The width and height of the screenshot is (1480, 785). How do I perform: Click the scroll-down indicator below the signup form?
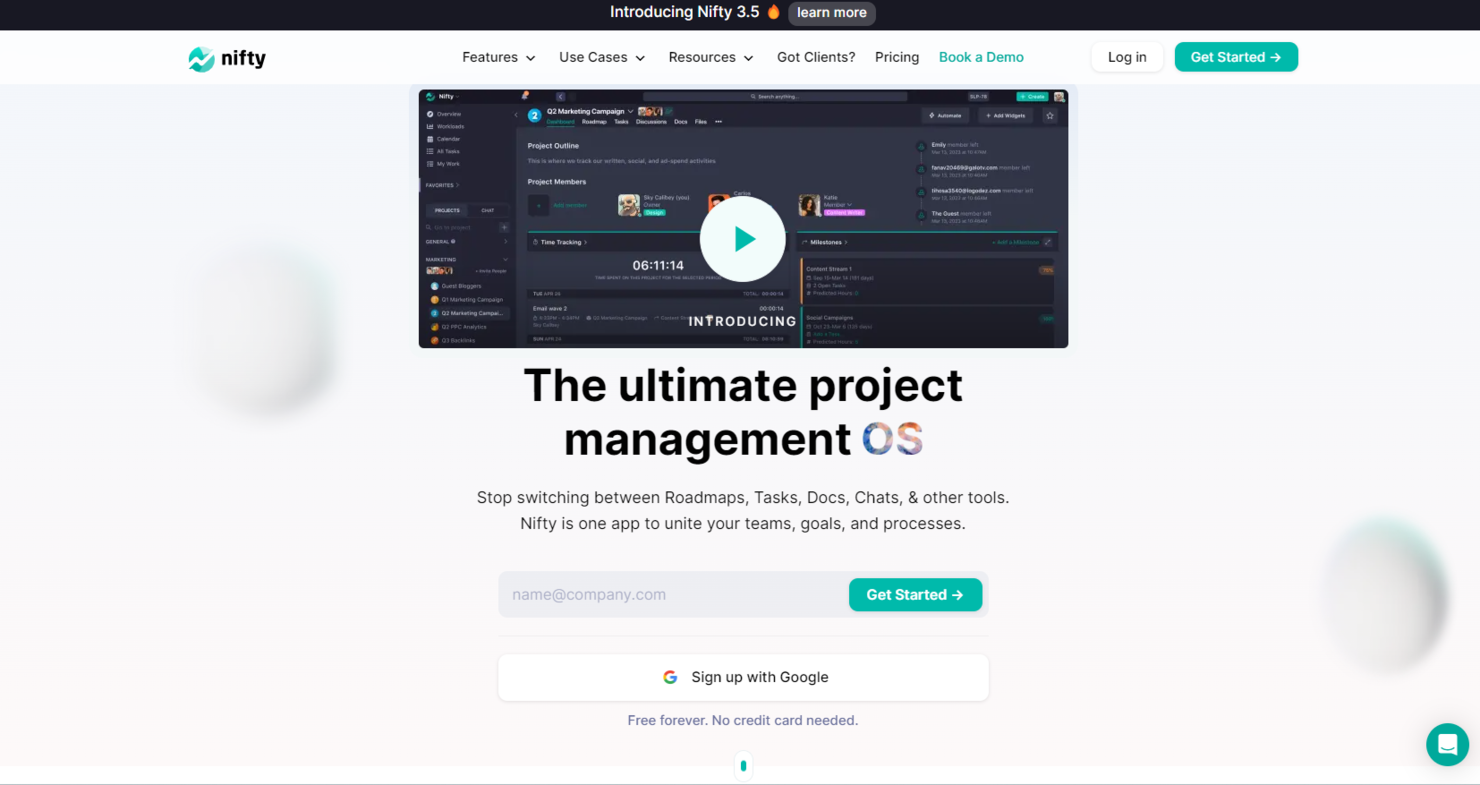pyautogui.click(x=743, y=766)
